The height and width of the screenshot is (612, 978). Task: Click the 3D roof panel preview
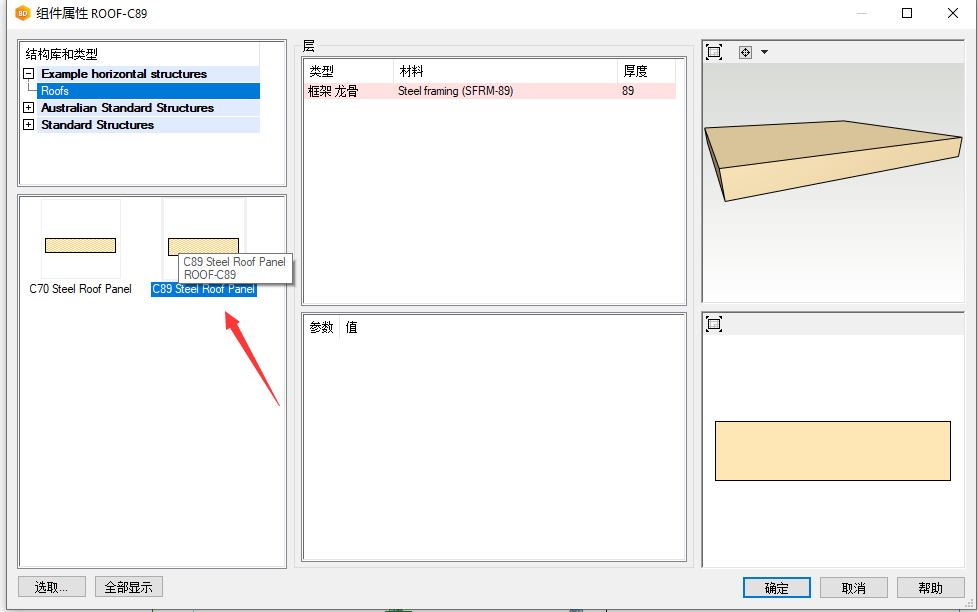(x=833, y=160)
